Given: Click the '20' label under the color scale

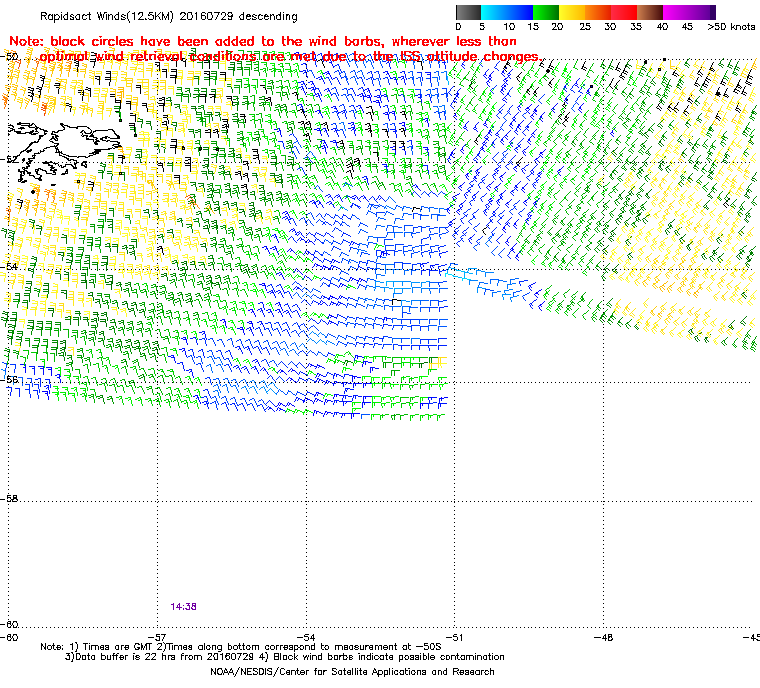Looking at the screenshot, I should coord(557,27).
